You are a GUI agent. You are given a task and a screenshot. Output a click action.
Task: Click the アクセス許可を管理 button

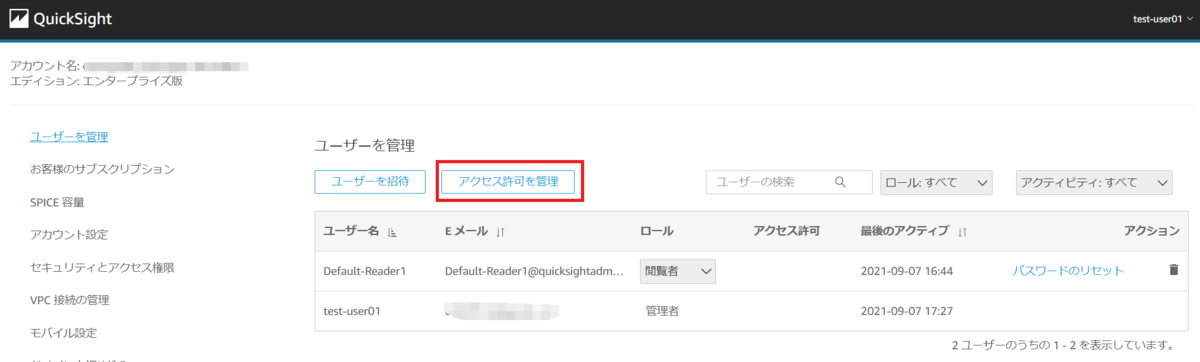tap(508, 181)
